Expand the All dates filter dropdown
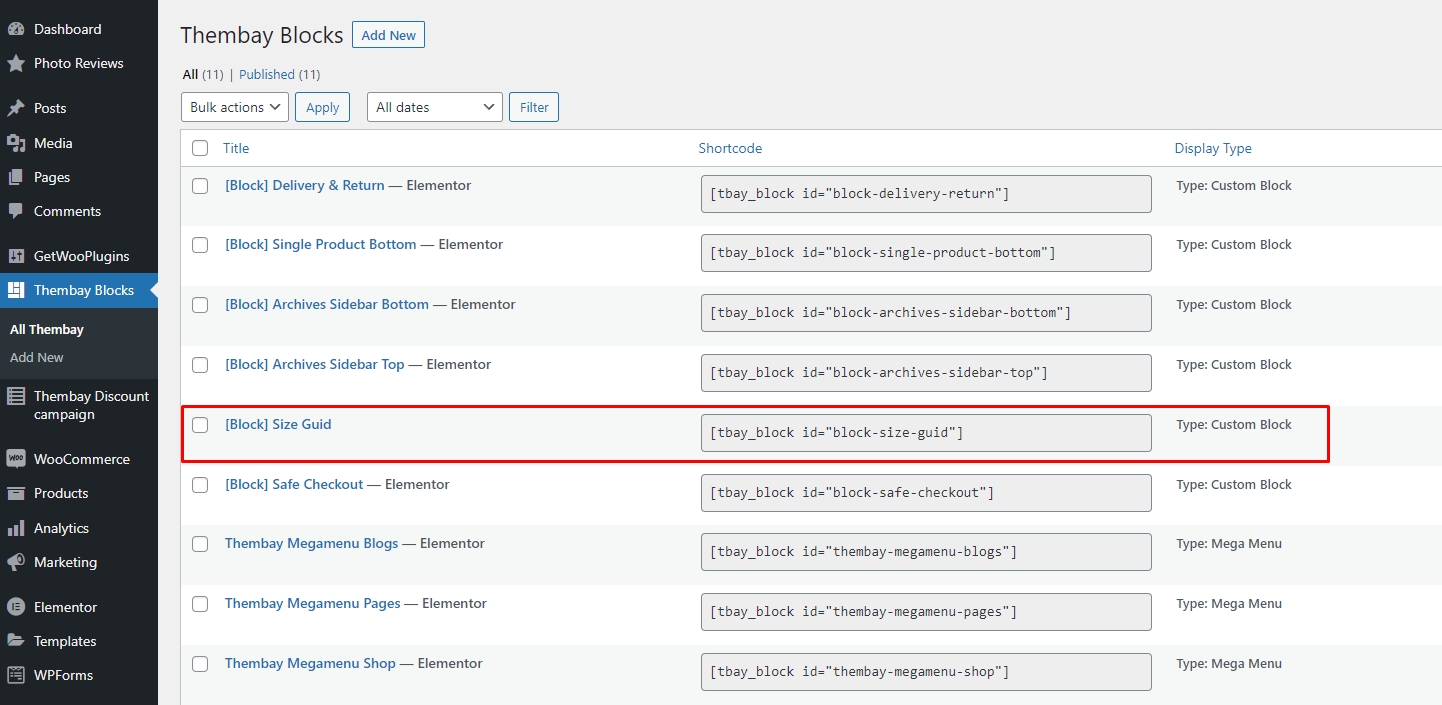Image resolution: width=1442 pixels, height=705 pixels. pyautogui.click(x=434, y=107)
